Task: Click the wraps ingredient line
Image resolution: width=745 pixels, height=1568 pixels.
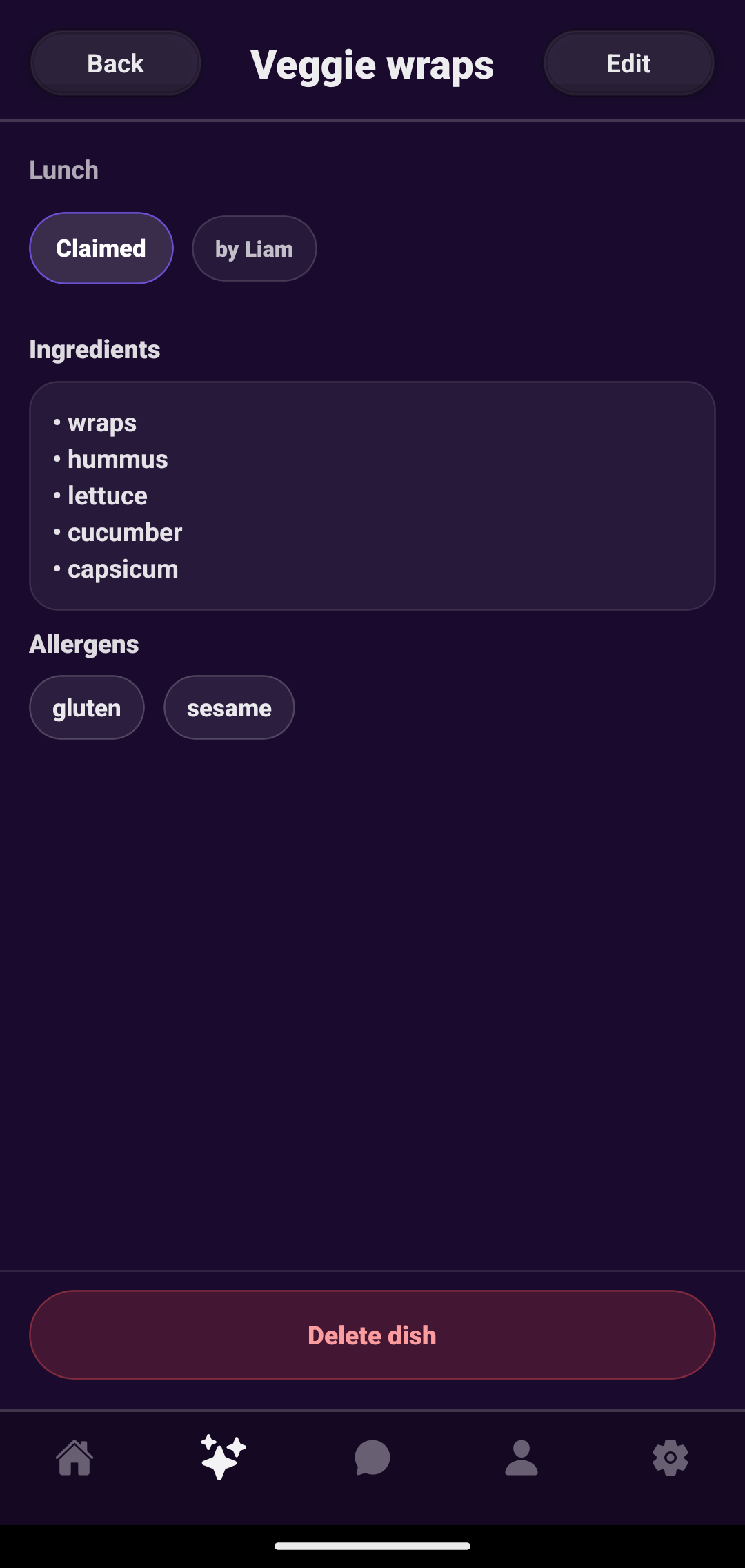Action: click(101, 422)
